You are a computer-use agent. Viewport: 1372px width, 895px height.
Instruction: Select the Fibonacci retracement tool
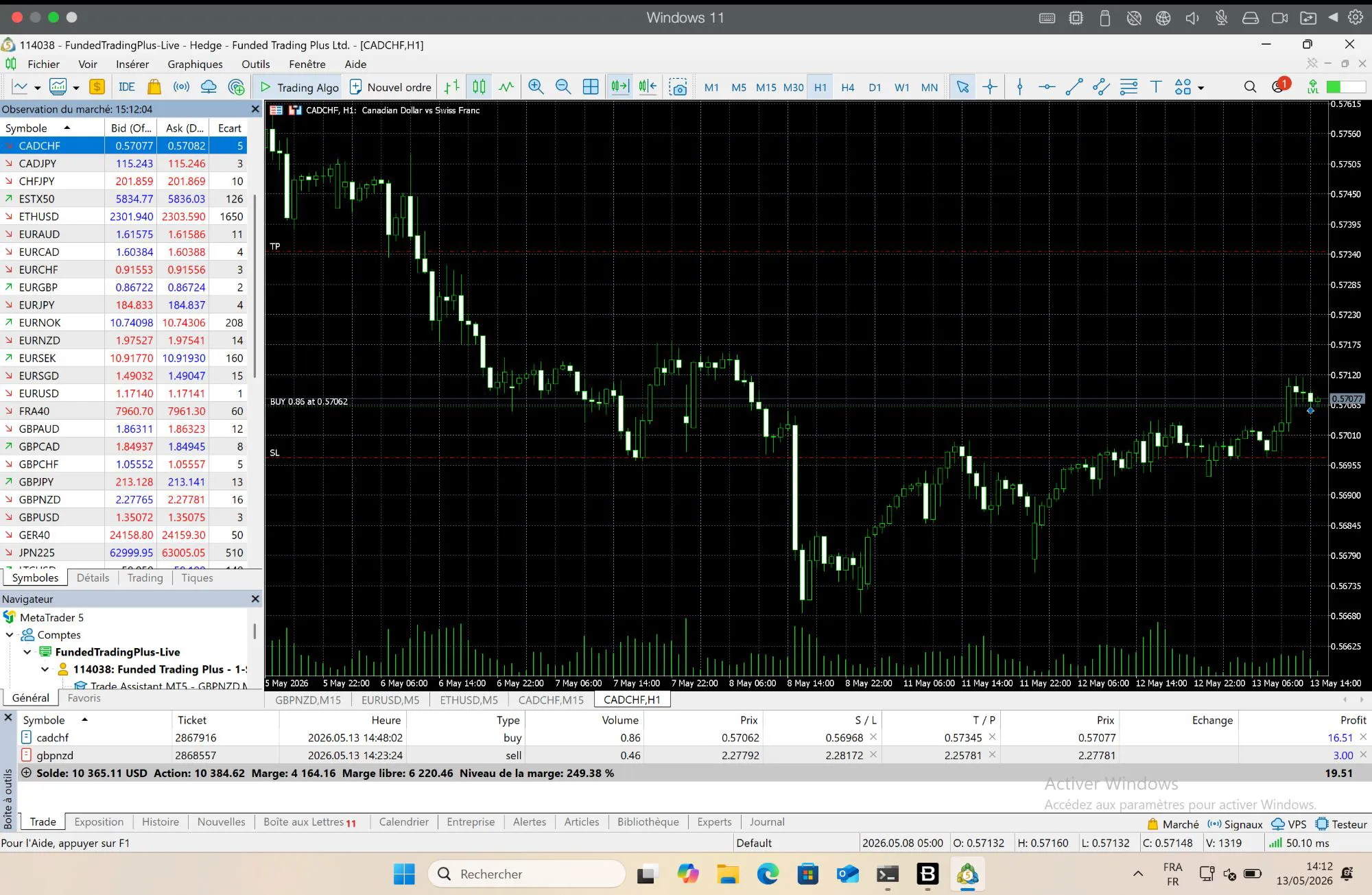coord(1128,87)
